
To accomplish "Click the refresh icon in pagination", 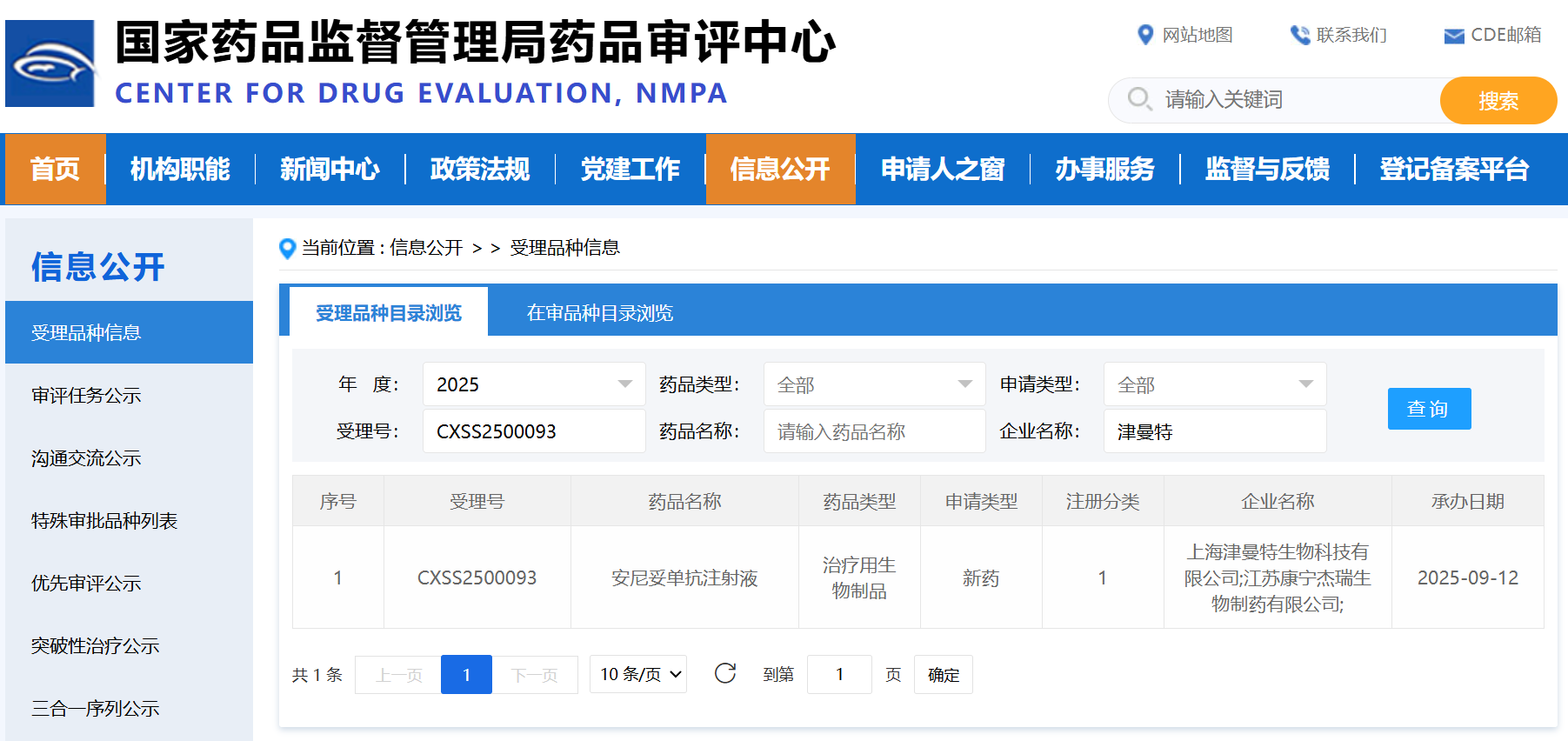I will click(724, 674).
